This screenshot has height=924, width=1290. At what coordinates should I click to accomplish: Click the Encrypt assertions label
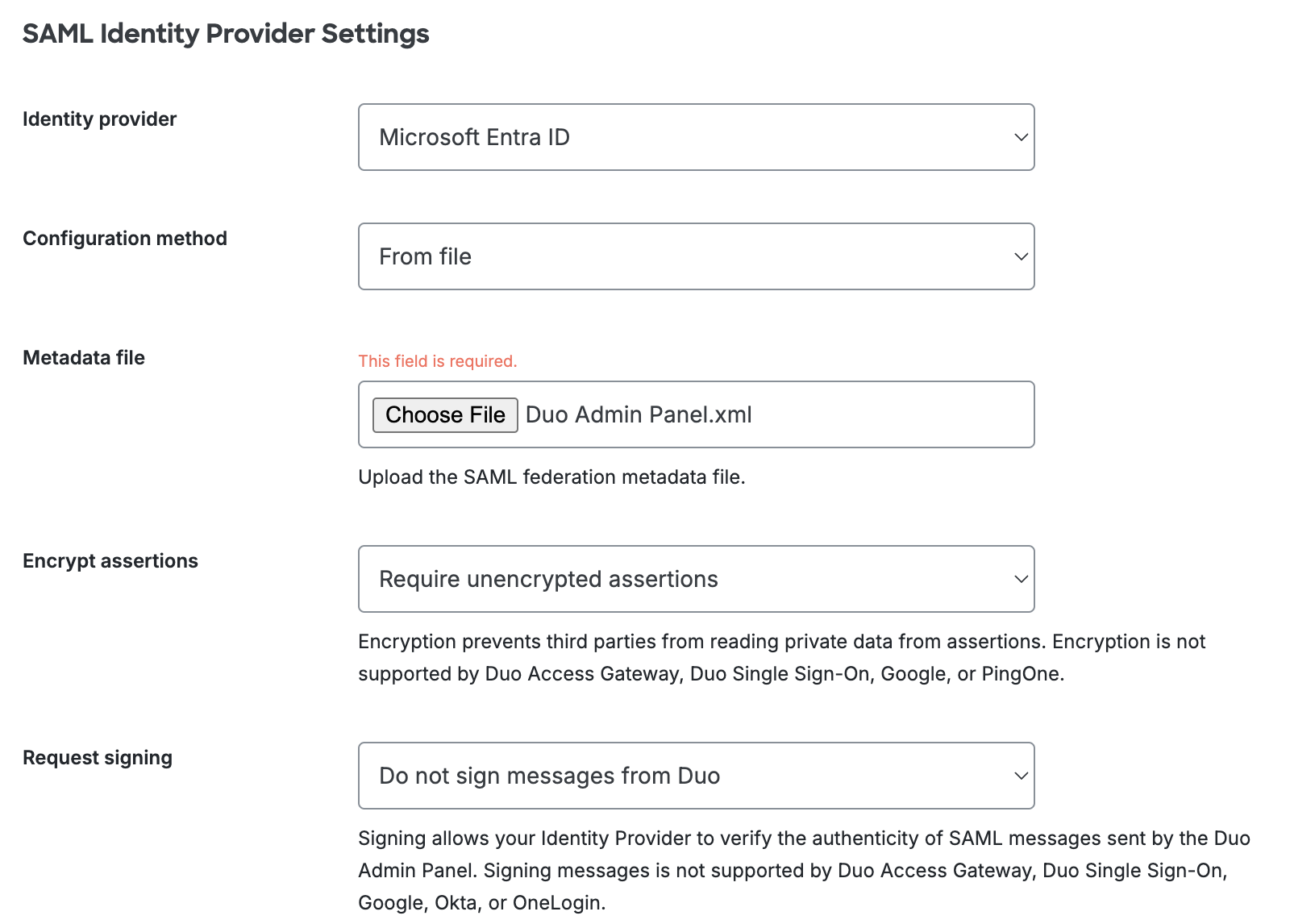(x=110, y=560)
